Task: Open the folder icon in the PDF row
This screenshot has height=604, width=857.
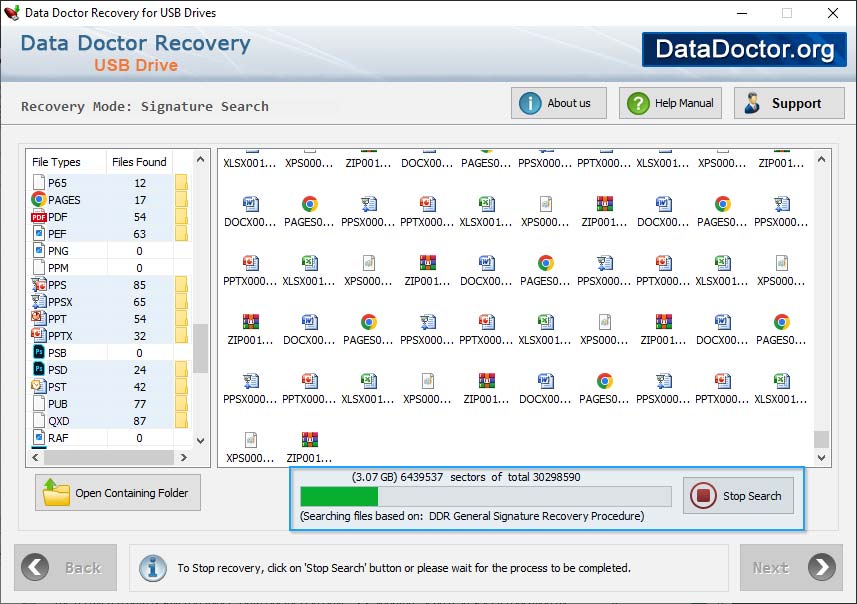Action: click(x=181, y=217)
